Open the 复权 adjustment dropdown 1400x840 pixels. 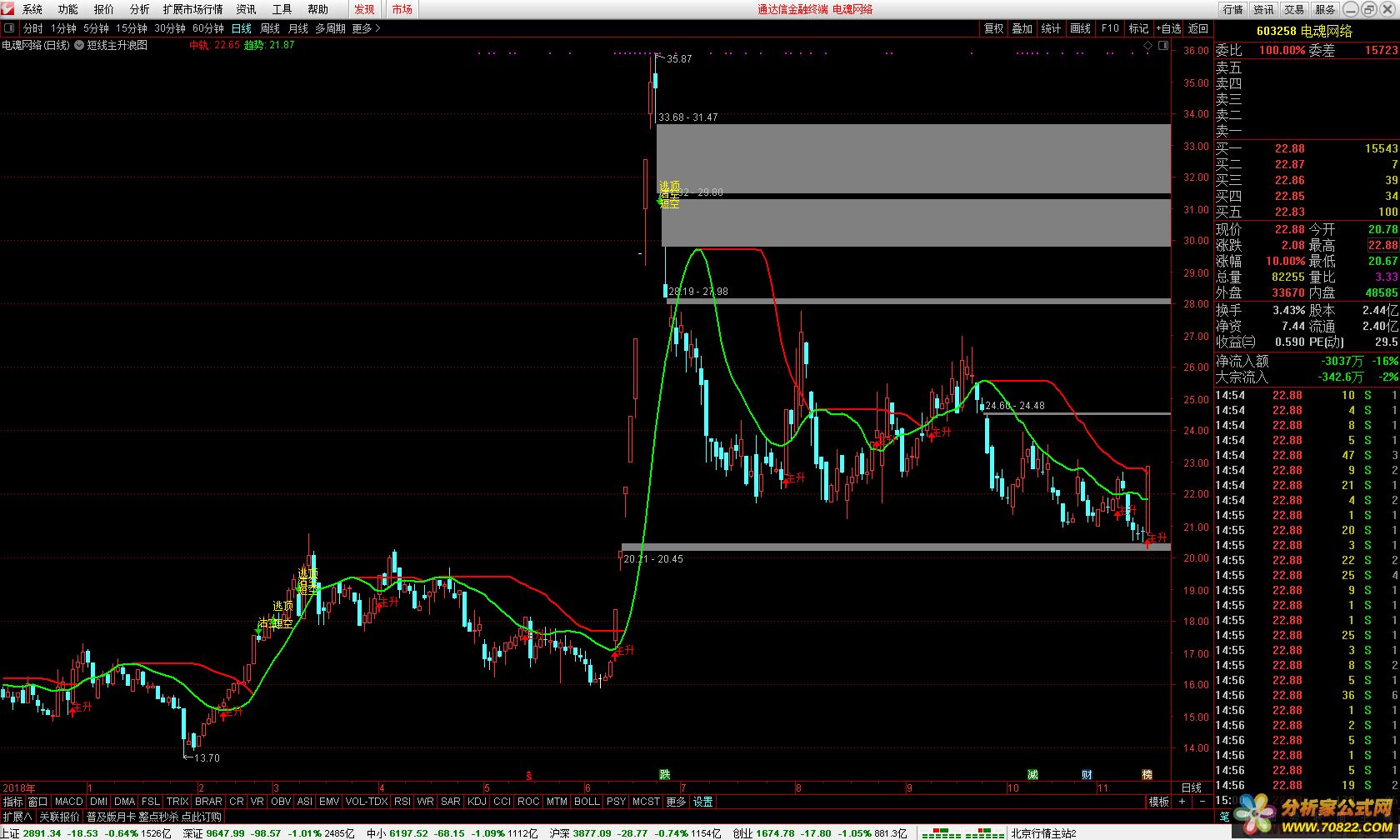click(x=993, y=28)
